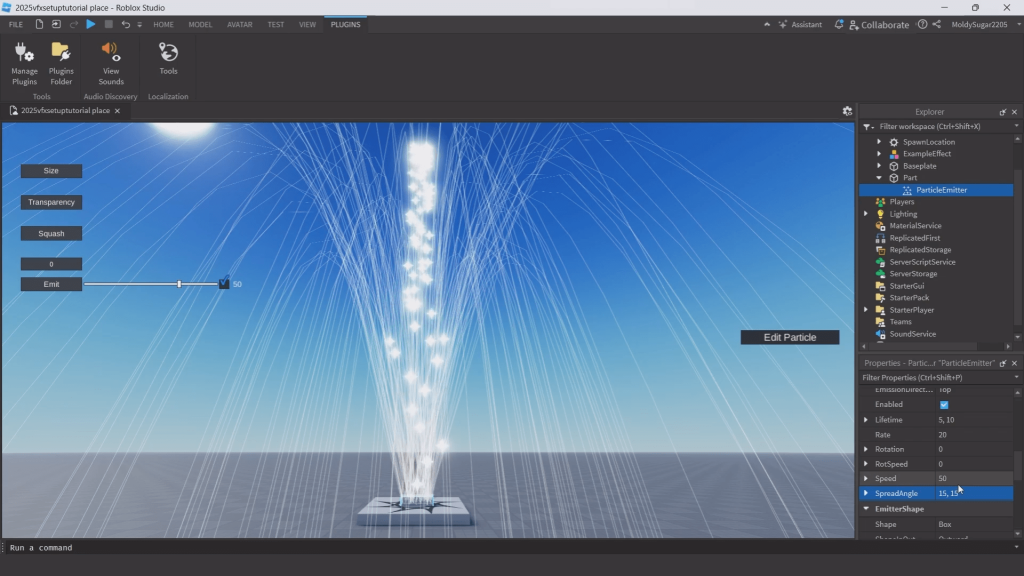Click the Redo arrow
The image size is (1024, 576).
click(x=74, y=24)
